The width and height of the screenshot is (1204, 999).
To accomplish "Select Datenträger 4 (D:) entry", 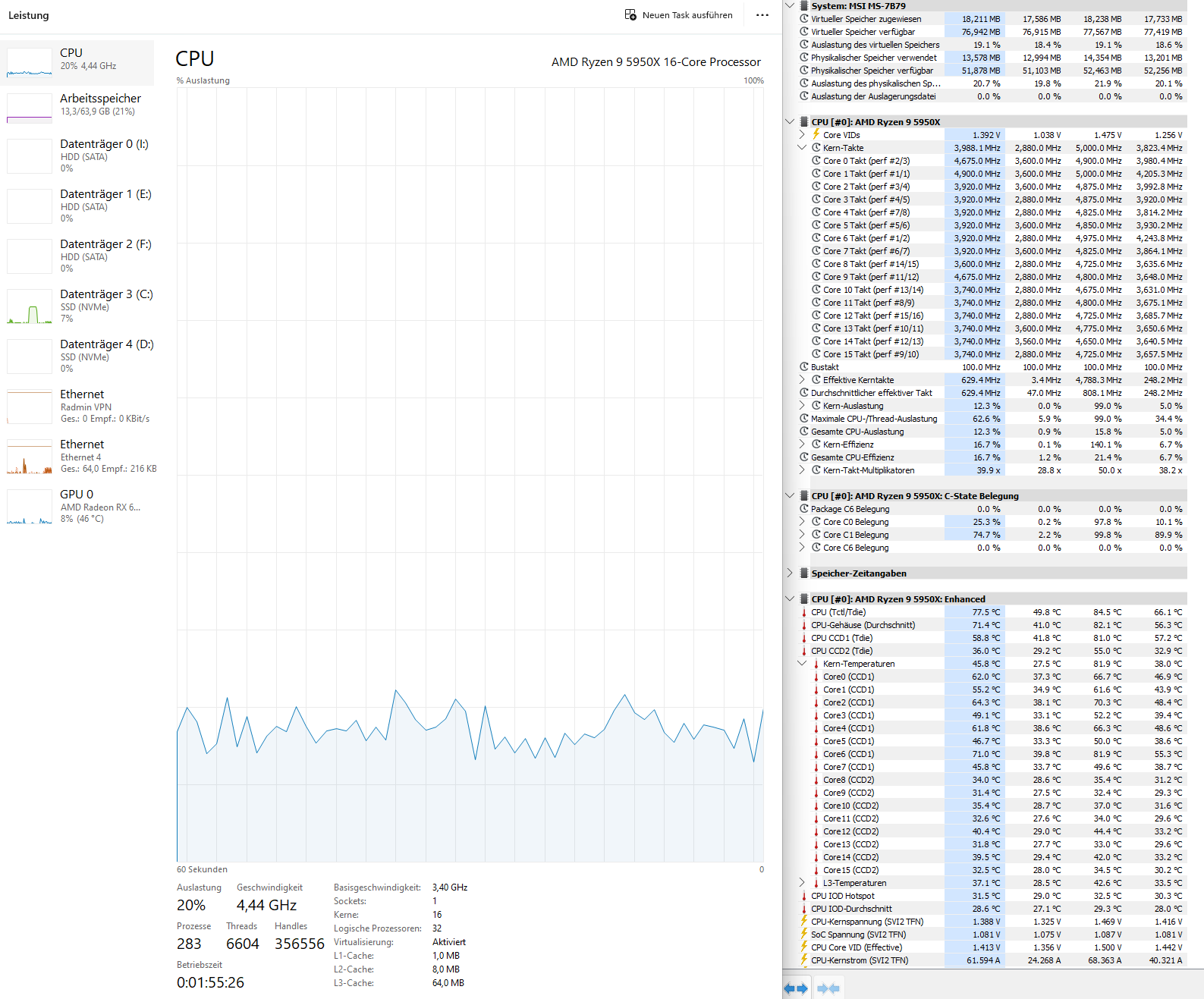I will pos(77,357).
